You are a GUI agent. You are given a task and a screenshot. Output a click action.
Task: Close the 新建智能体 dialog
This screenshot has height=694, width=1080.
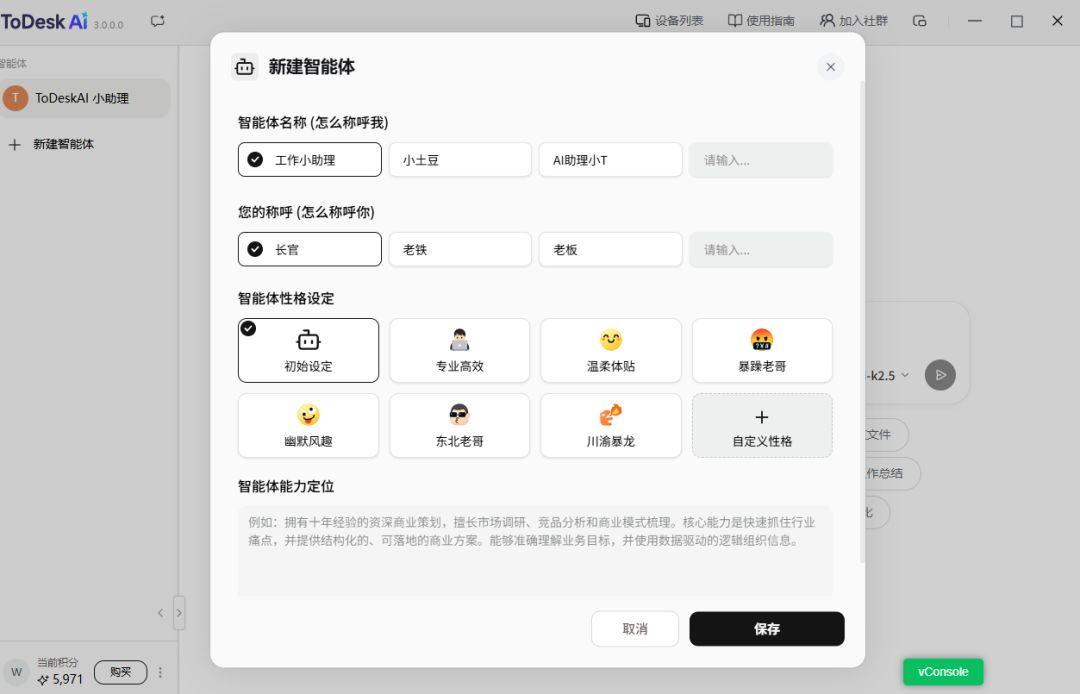click(x=831, y=67)
